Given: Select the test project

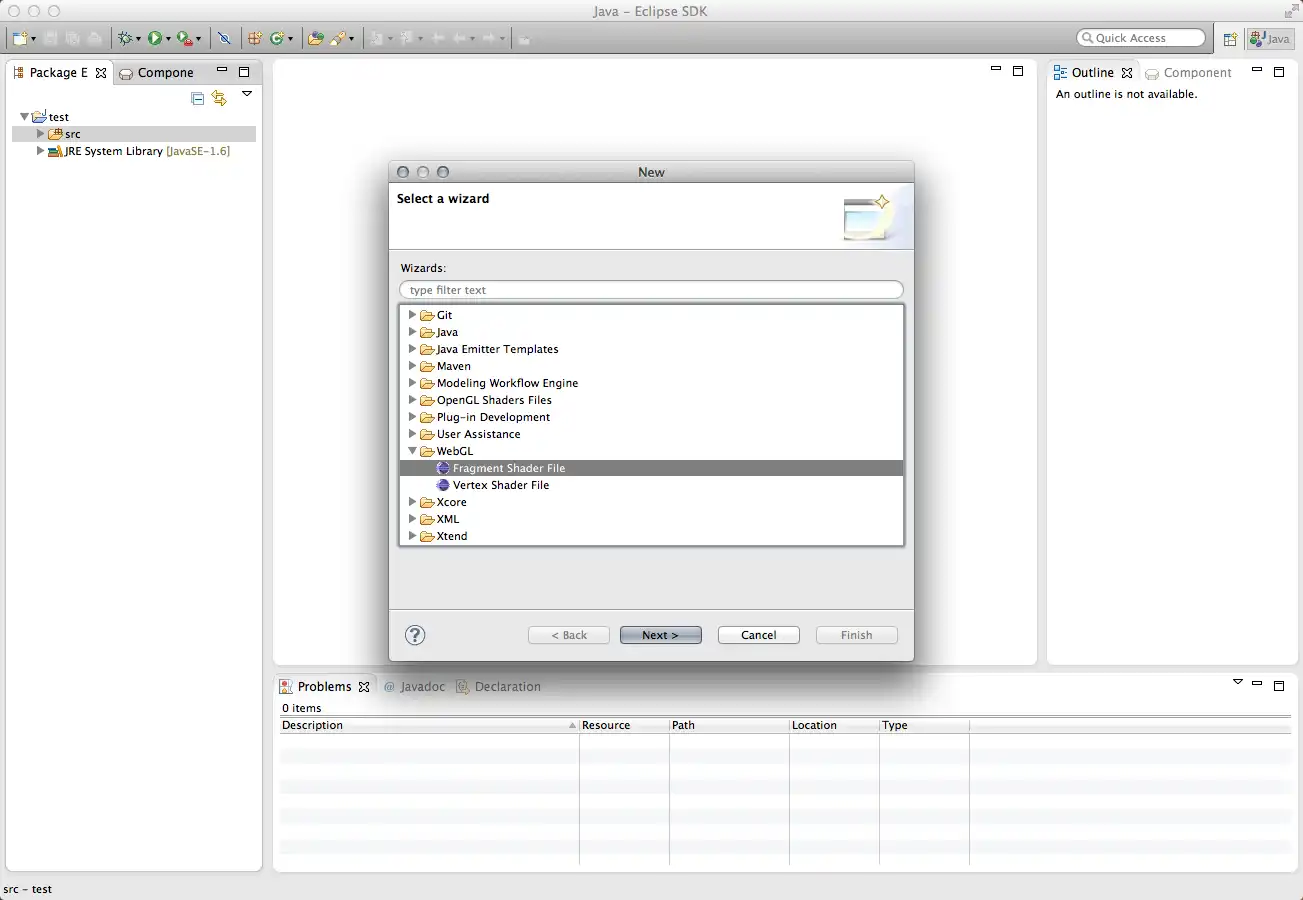Looking at the screenshot, I should [51, 117].
